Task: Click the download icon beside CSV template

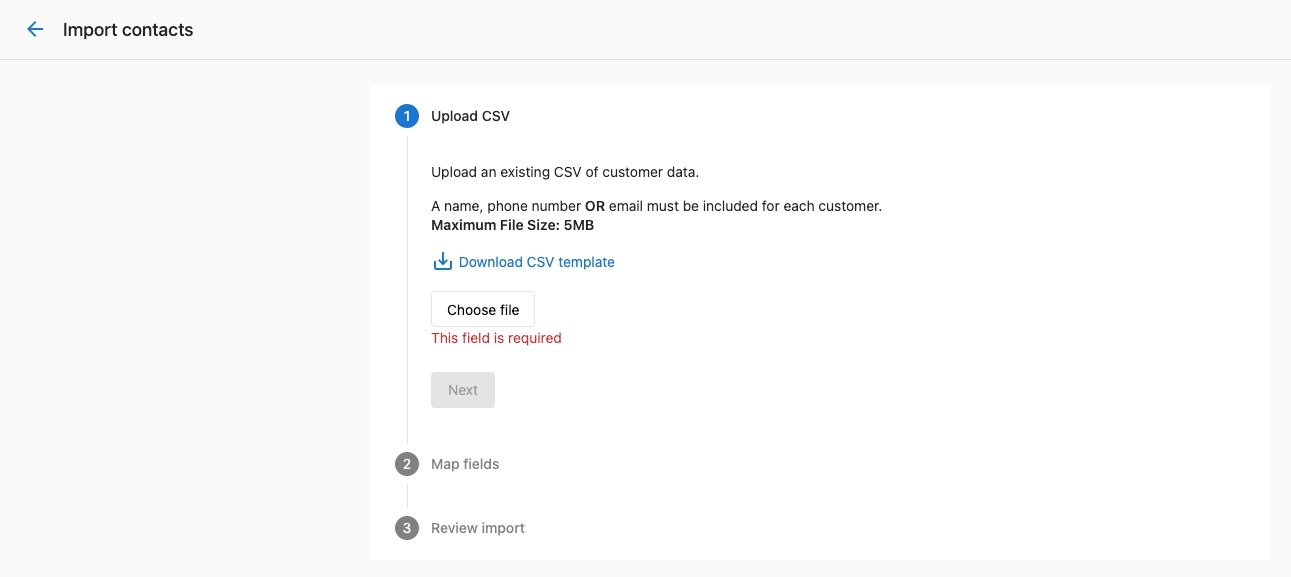Action: tap(442, 262)
